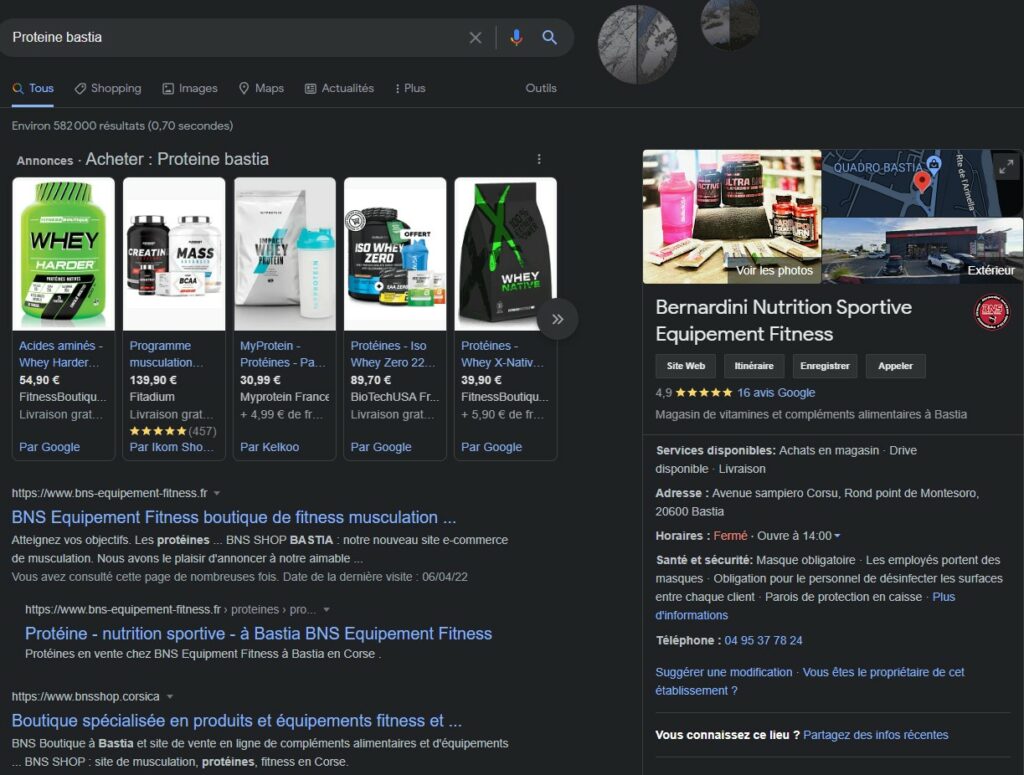Click the Bernardini Nutrition Sportive business title
This screenshot has height=775, width=1024.
click(x=784, y=321)
